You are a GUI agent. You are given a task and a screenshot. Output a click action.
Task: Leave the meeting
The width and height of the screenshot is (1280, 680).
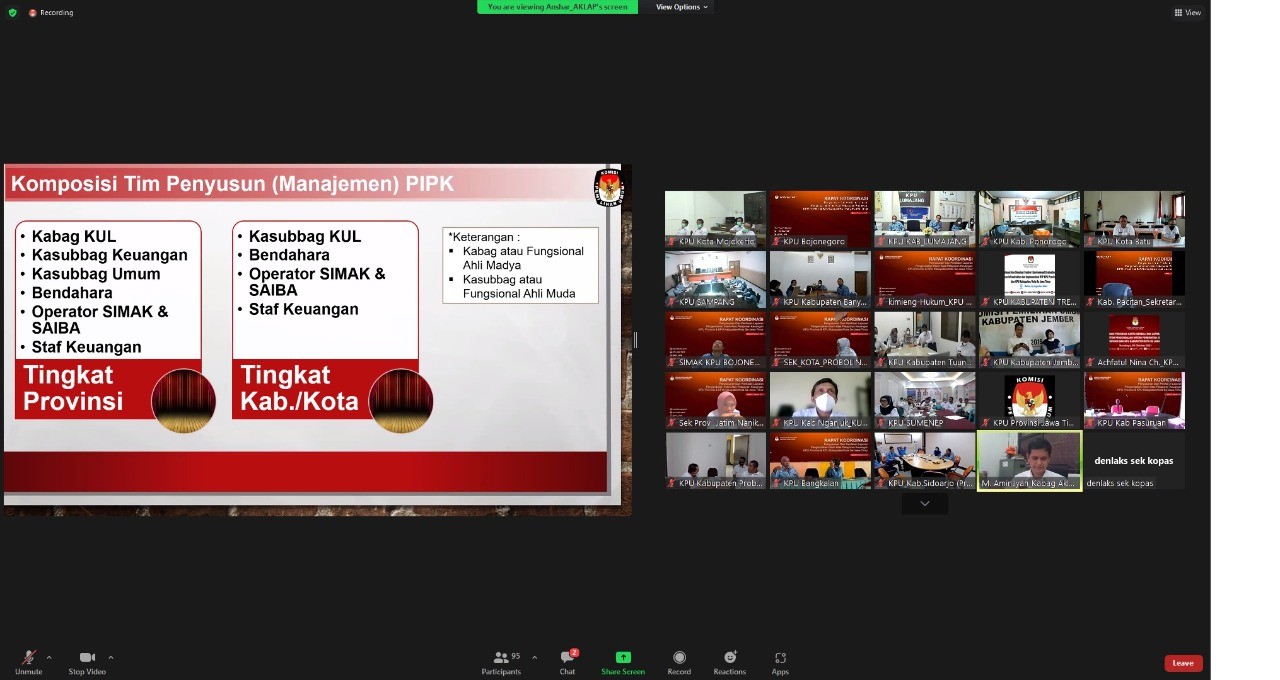(x=1183, y=663)
